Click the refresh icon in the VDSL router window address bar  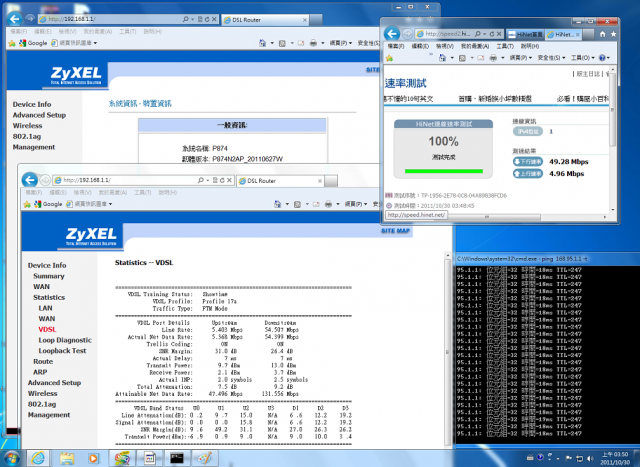[x=222, y=180]
